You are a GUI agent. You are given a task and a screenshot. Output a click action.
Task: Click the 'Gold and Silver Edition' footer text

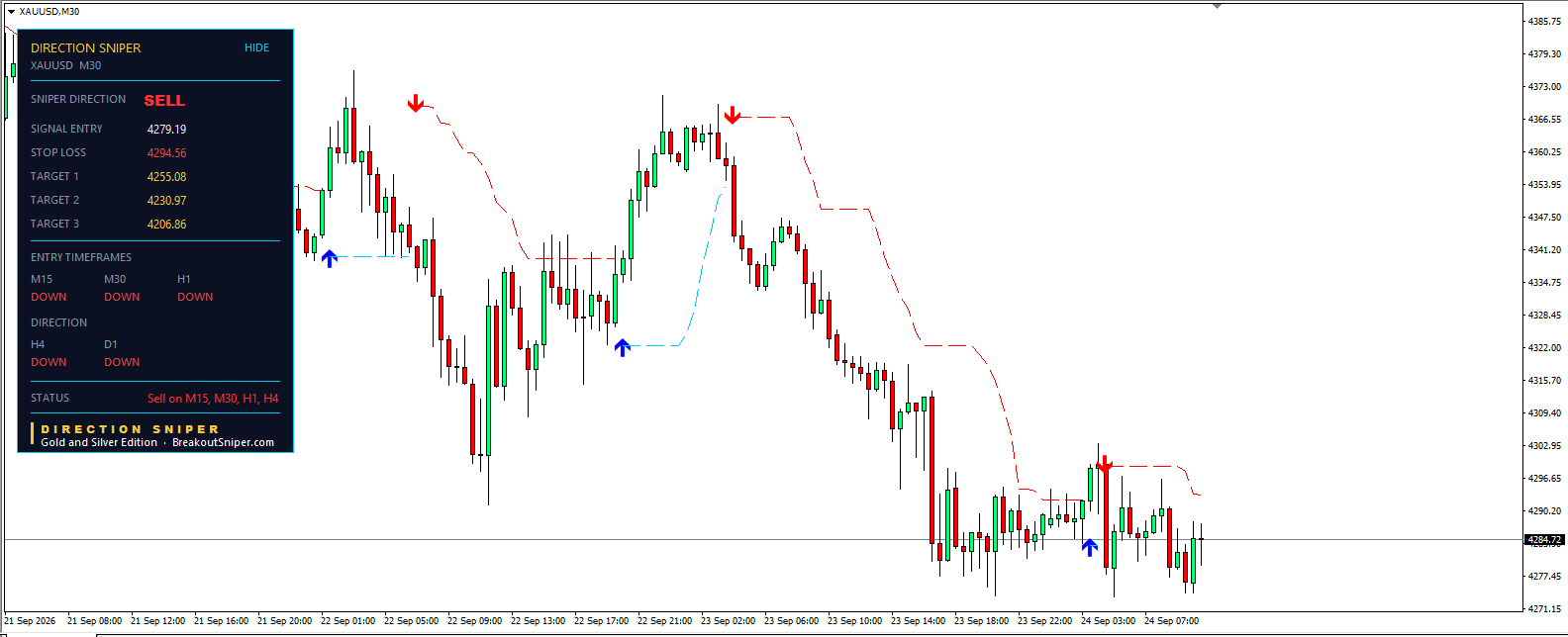coord(99,443)
